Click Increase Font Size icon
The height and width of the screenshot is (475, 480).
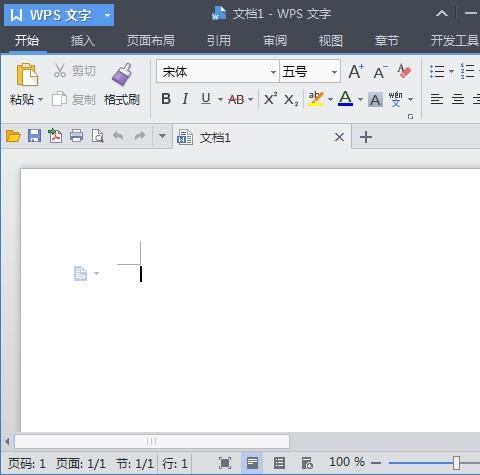[356, 71]
